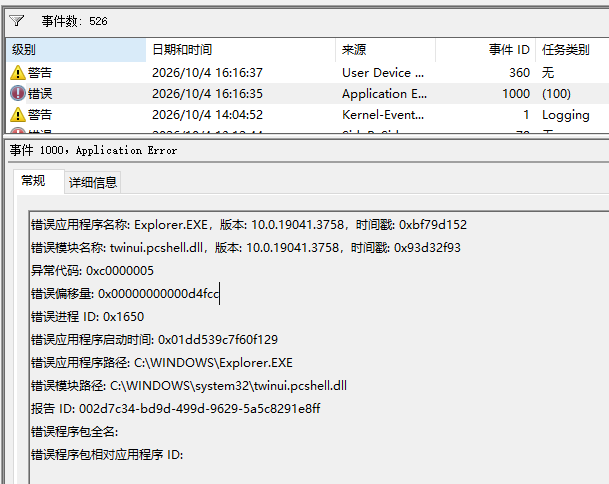Click task category (100) cell

(556, 94)
